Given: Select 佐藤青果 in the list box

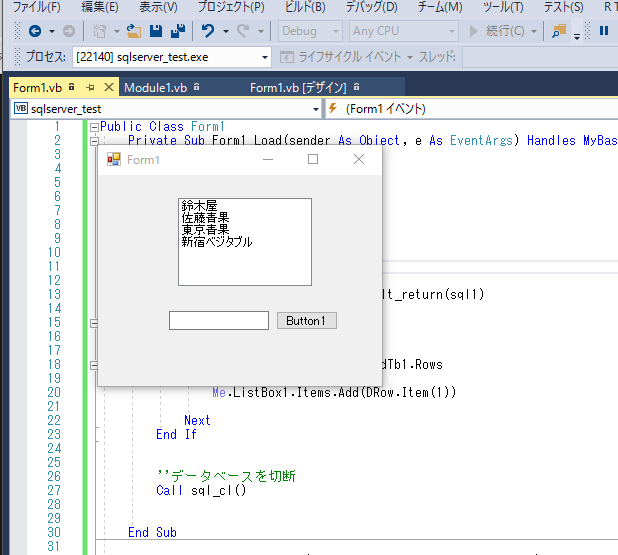Looking at the screenshot, I should tap(205, 217).
